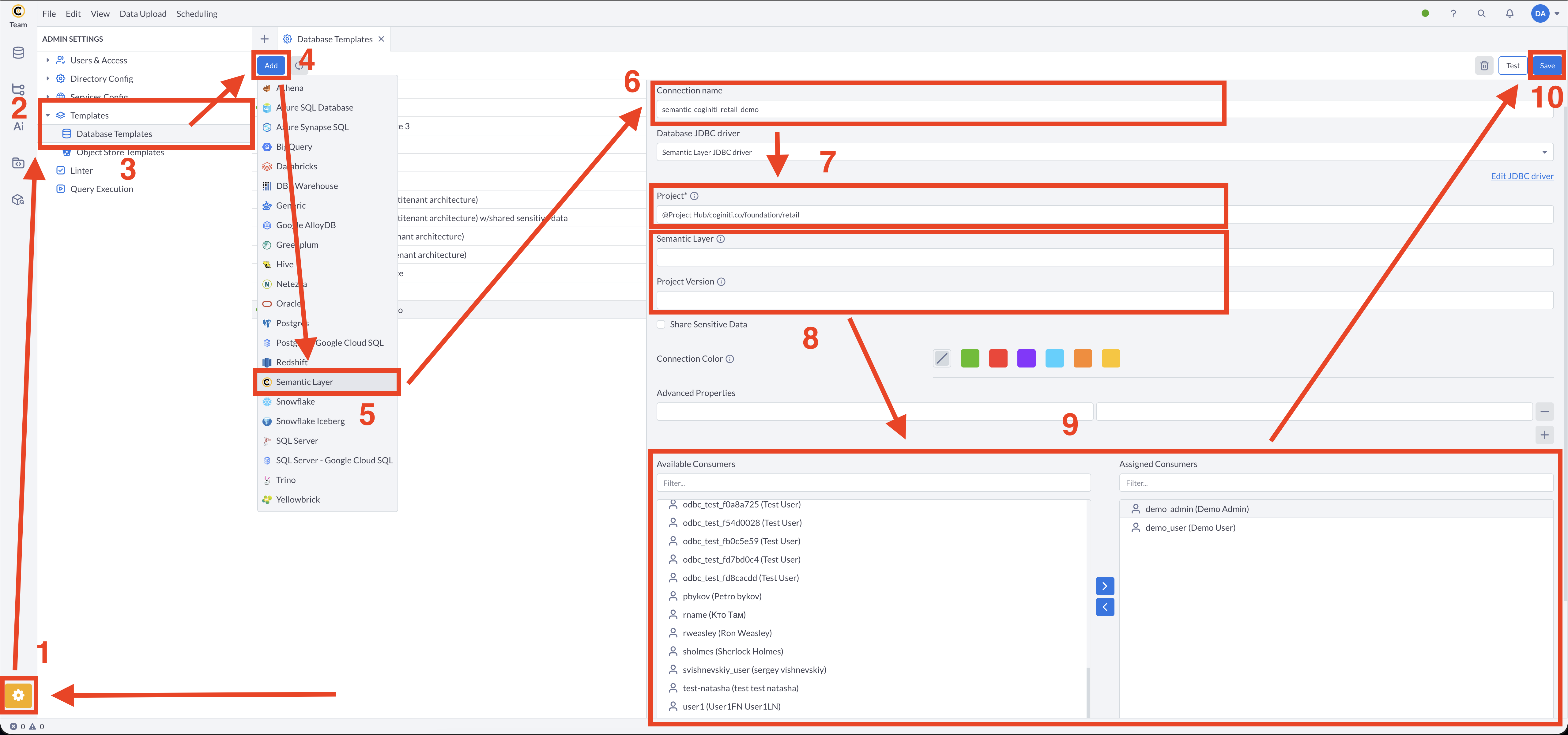The width and height of the screenshot is (1568, 735).
Task: Select Yellowbrick in the database type list
Action: pyautogui.click(x=327, y=499)
